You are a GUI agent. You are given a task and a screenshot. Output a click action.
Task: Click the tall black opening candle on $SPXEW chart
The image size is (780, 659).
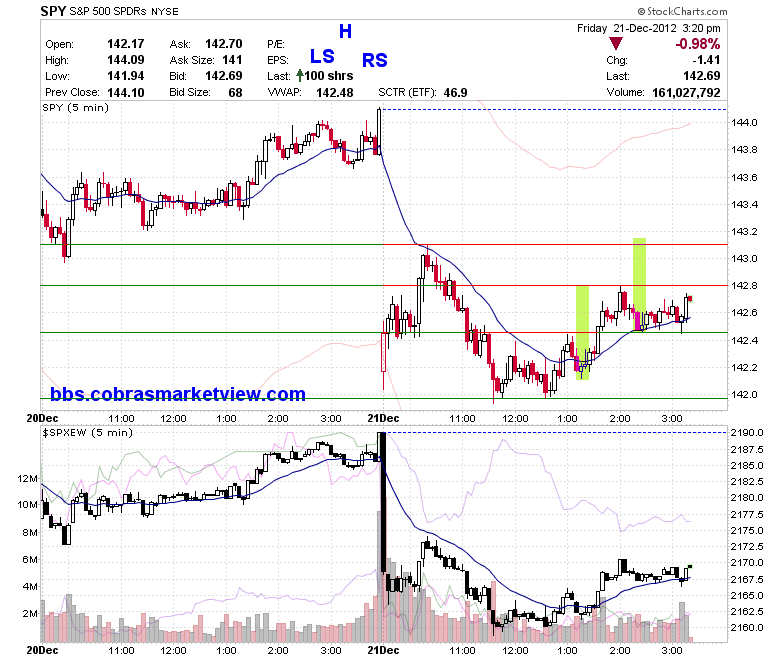[382, 502]
